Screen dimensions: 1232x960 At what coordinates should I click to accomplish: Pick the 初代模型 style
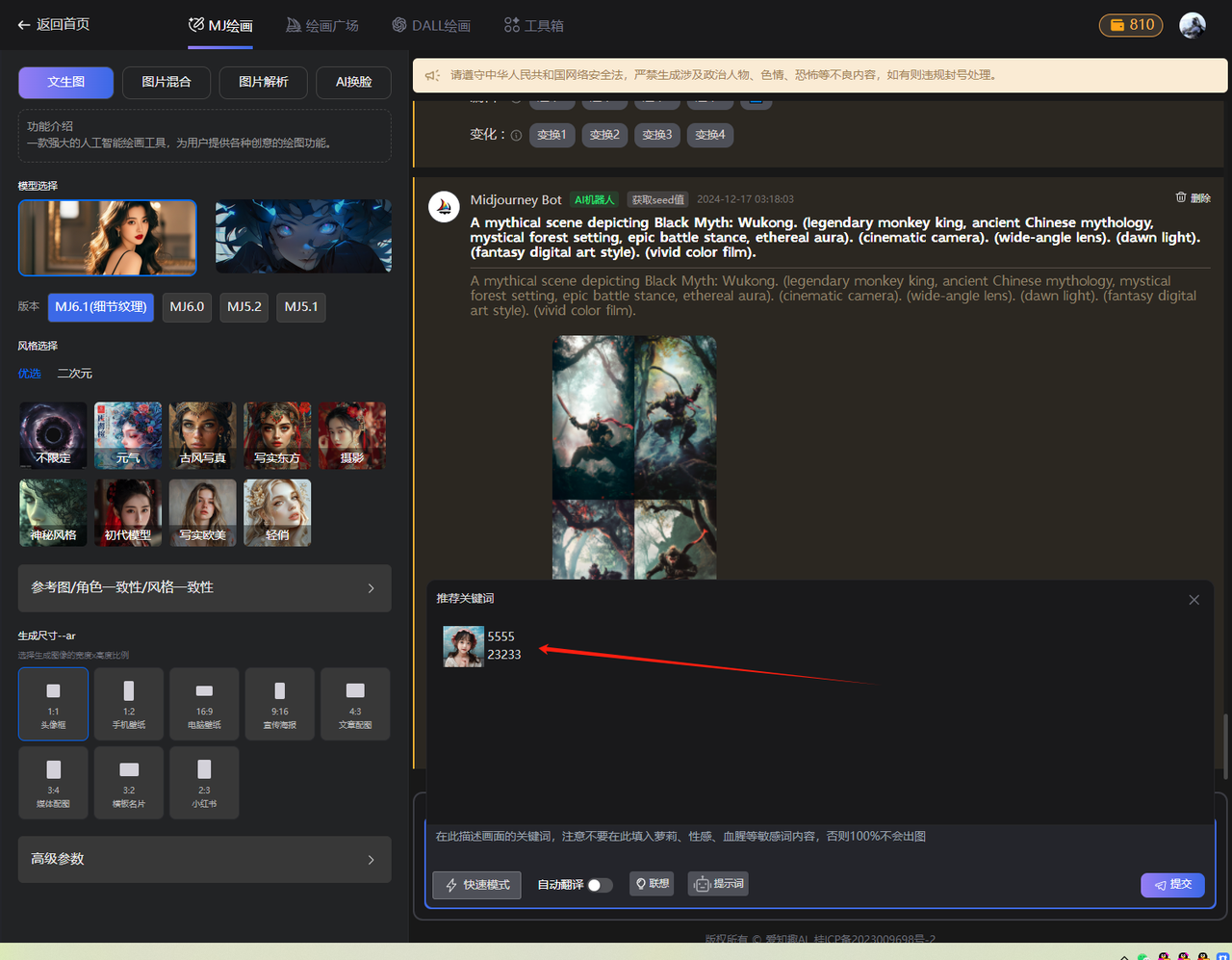coord(128,512)
